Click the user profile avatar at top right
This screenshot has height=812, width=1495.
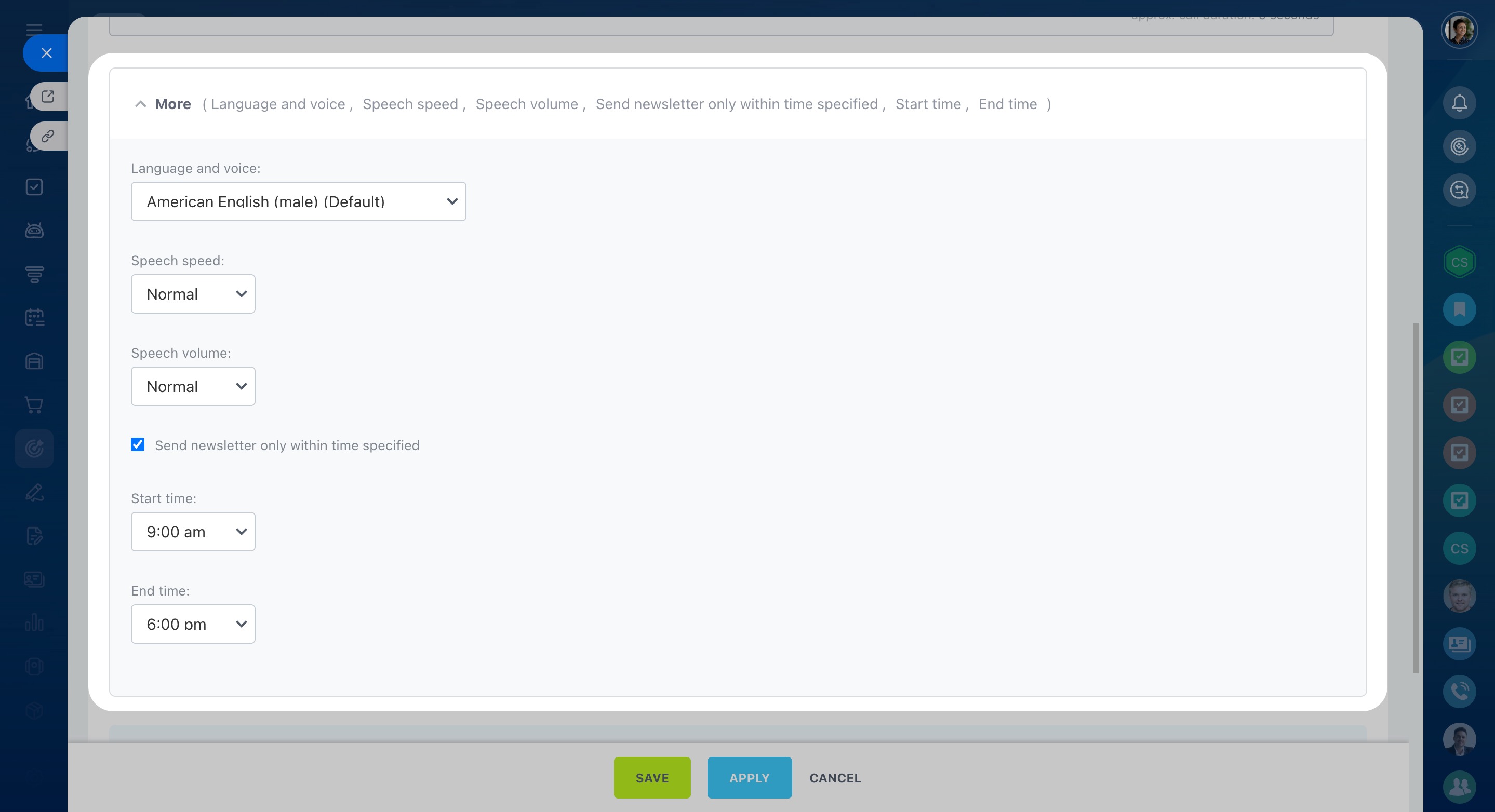[x=1459, y=30]
